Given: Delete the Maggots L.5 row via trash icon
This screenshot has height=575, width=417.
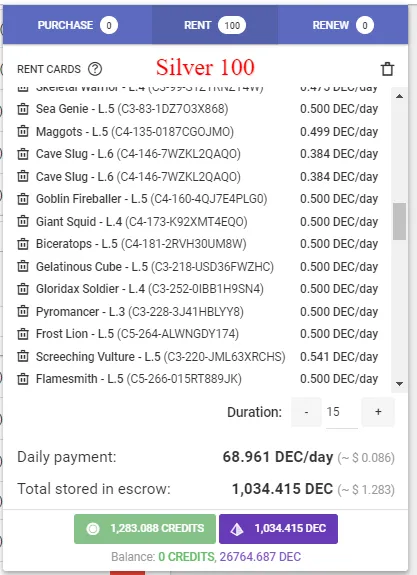Looking at the screenshot, I should pos(23,131).
